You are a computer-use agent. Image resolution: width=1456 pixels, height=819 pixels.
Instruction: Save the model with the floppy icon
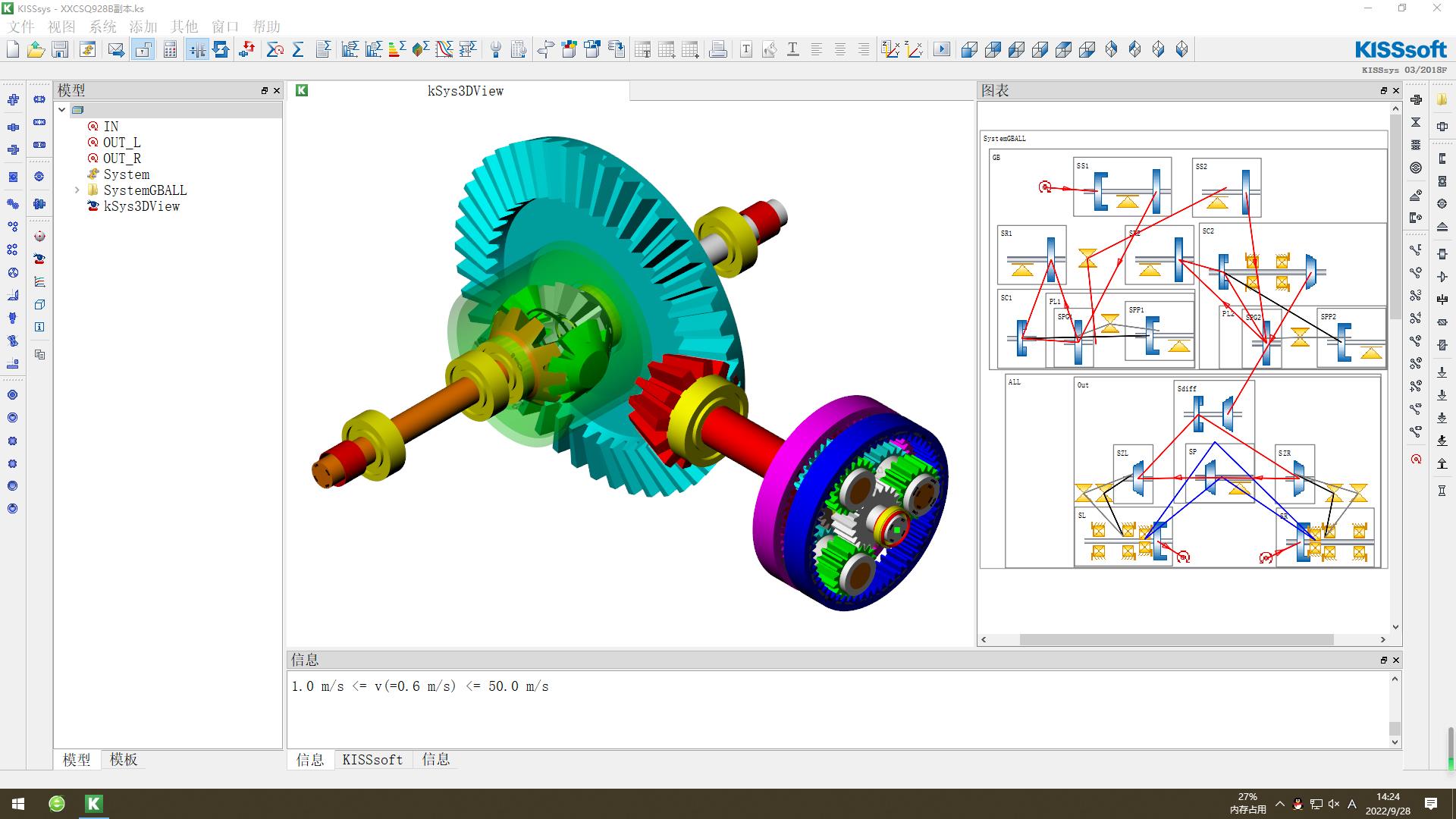tap(60, 50)
